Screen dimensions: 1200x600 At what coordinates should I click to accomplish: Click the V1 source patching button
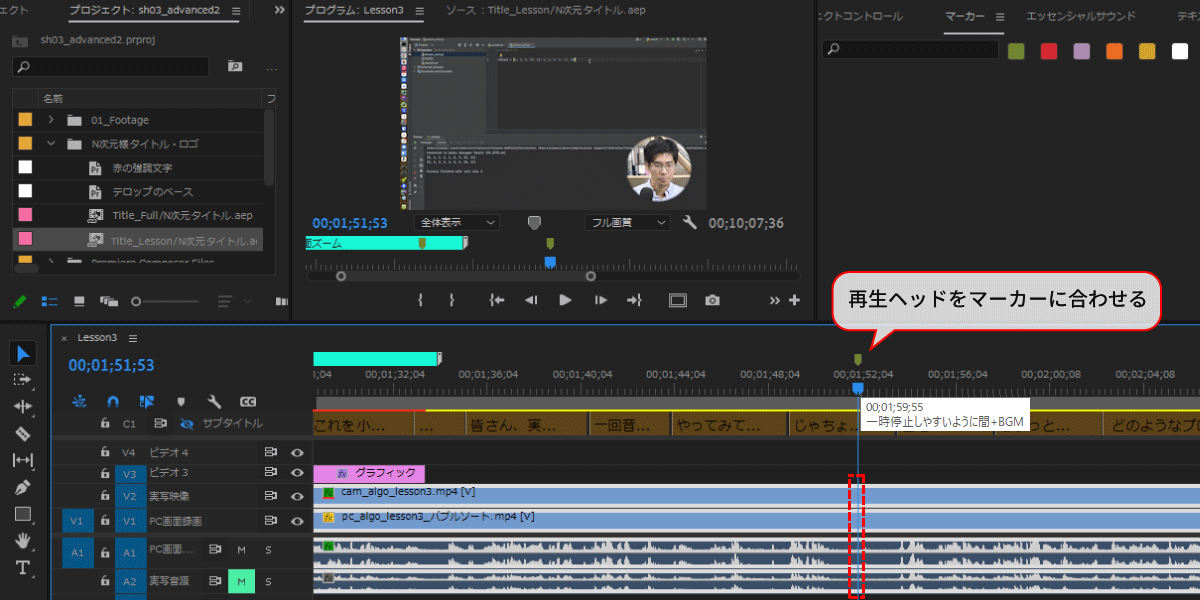pyautogui.click(x=77, y=521)
